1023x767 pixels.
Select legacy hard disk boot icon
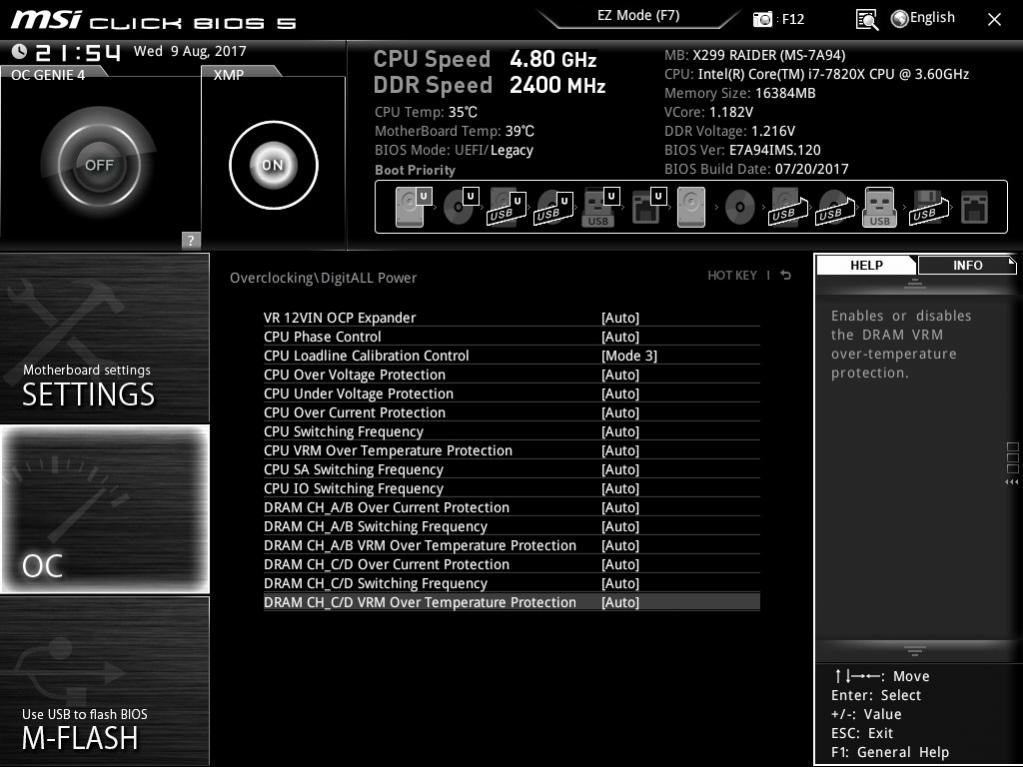[691, 207]
